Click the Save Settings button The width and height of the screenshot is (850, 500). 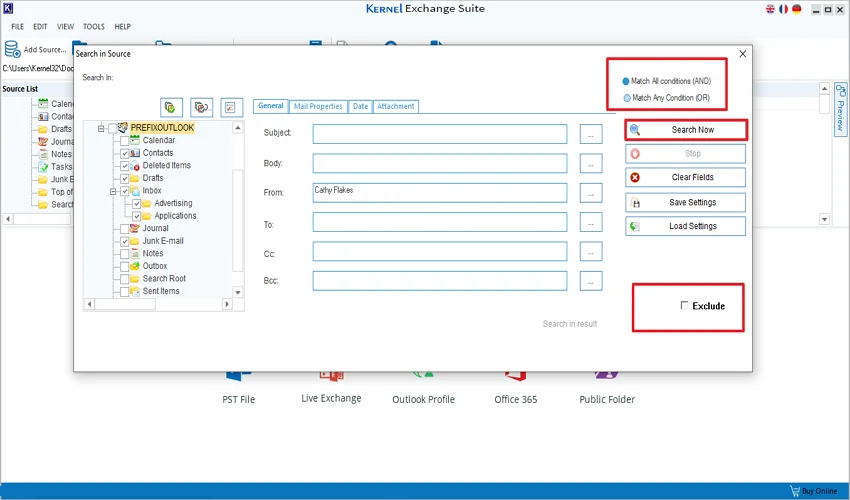[686, 202]
